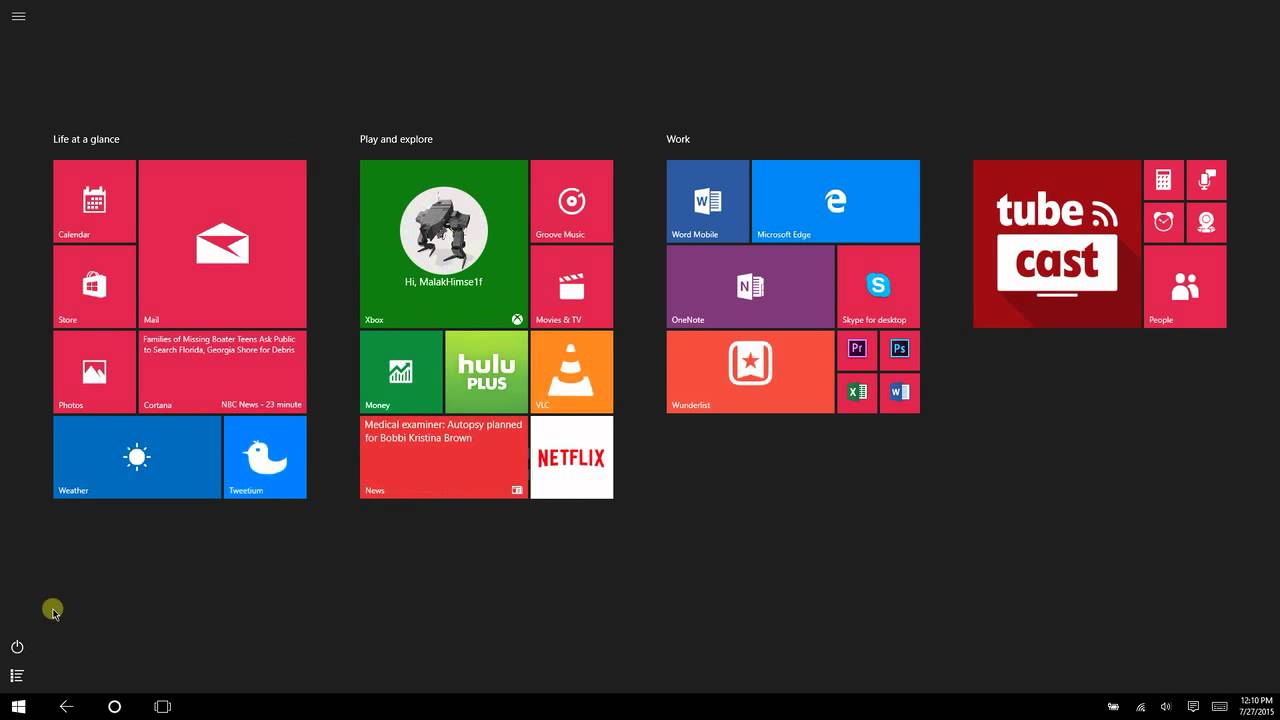The height and width of the screenshot is (720, 1280).
Task: Open the Word Mobile tile
Action: pos(707,201)
